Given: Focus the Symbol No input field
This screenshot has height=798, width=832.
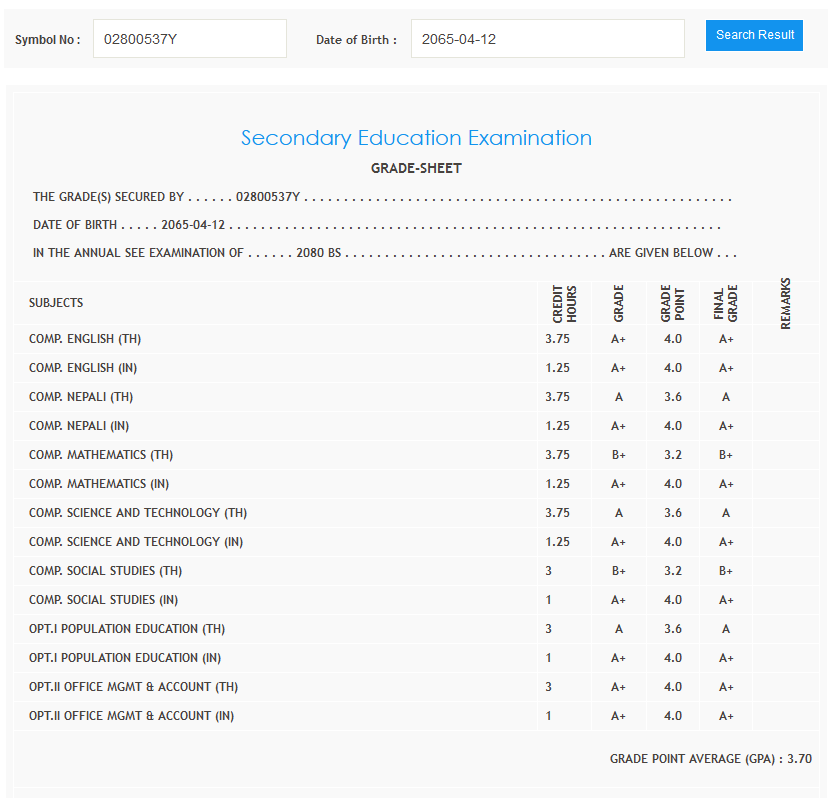Looking at the screenshot, I should point(190,39).
